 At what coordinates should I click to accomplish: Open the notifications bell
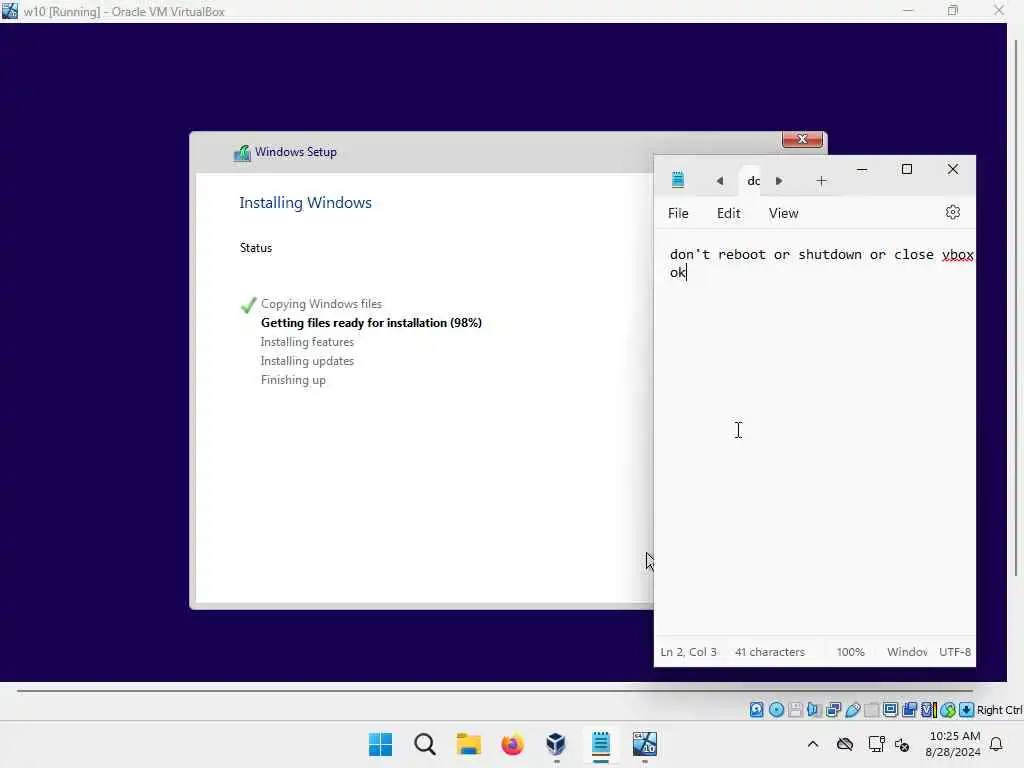click(x=996, y=744)
